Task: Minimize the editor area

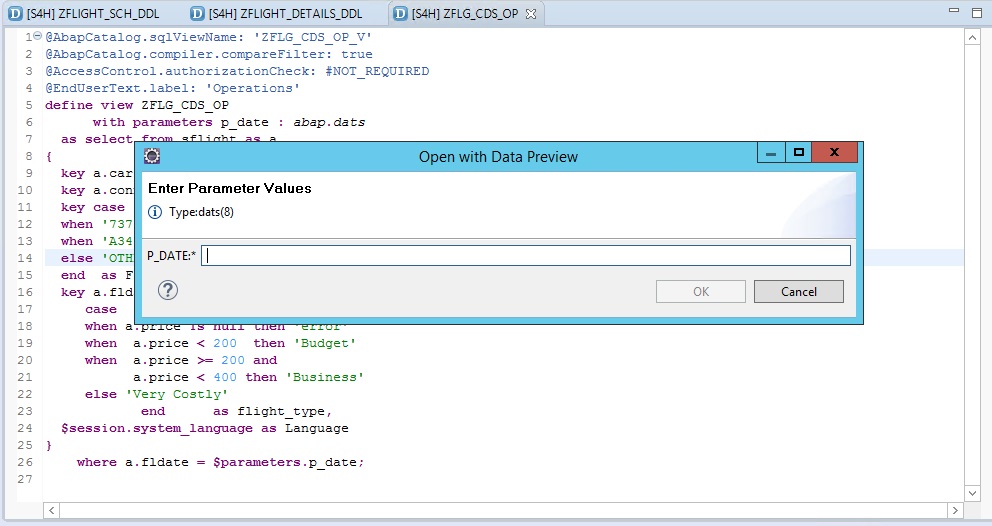Action: point(954,11)
